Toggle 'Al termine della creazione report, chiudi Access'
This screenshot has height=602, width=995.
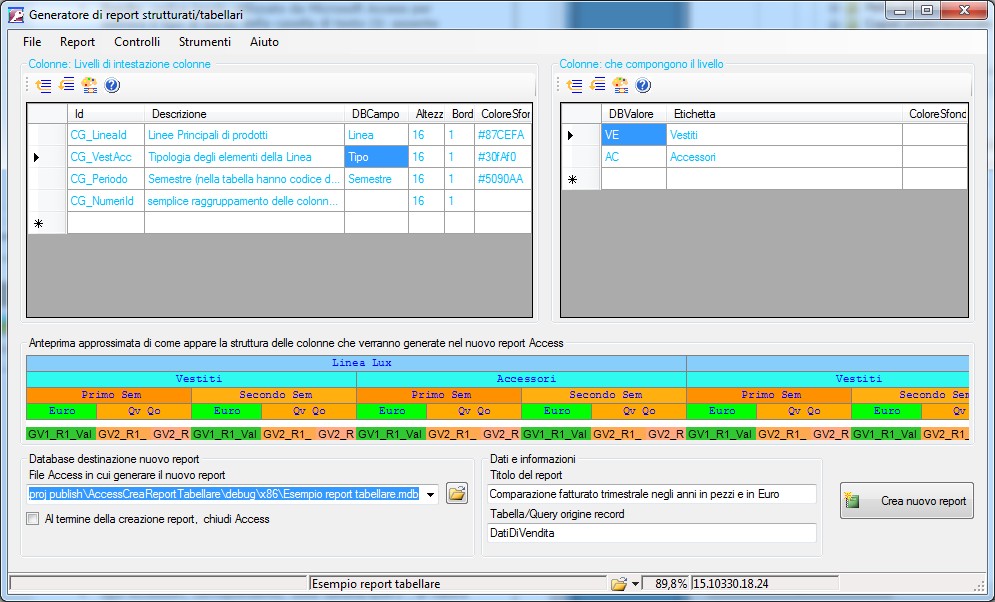(32, 519)
